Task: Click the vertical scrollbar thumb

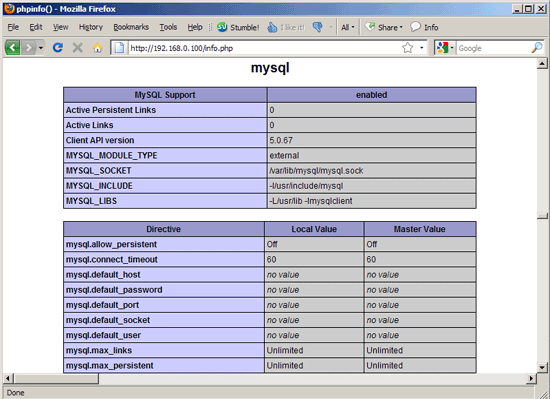Action: [542, 216]
